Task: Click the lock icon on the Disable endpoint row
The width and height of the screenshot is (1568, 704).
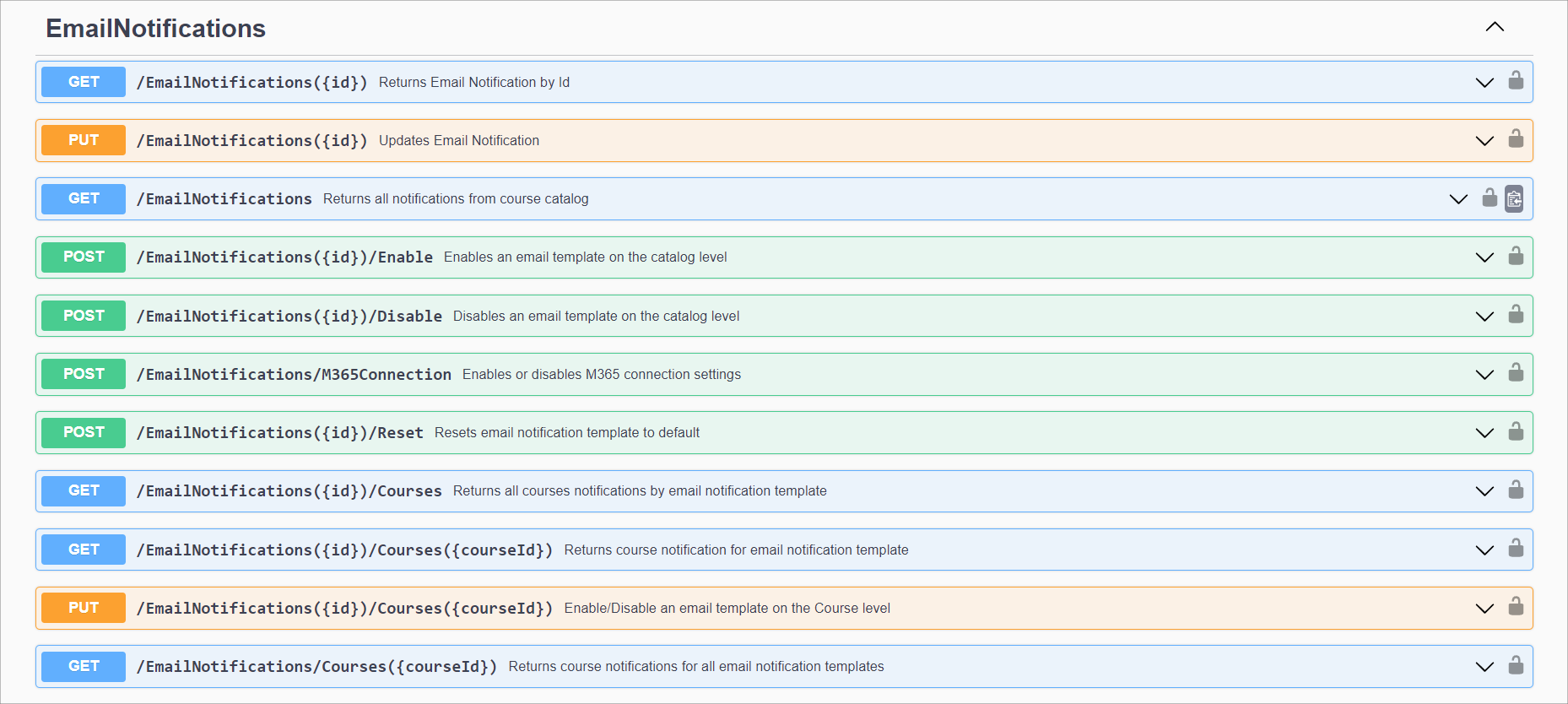Action: [x=1516, y=315]
